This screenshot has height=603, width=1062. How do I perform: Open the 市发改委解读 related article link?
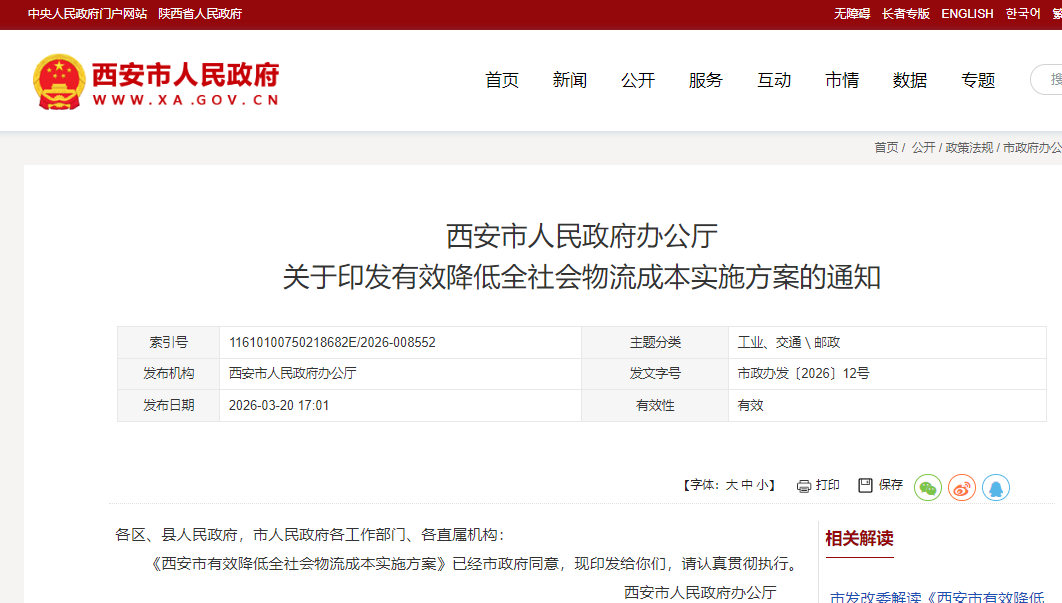940,597
